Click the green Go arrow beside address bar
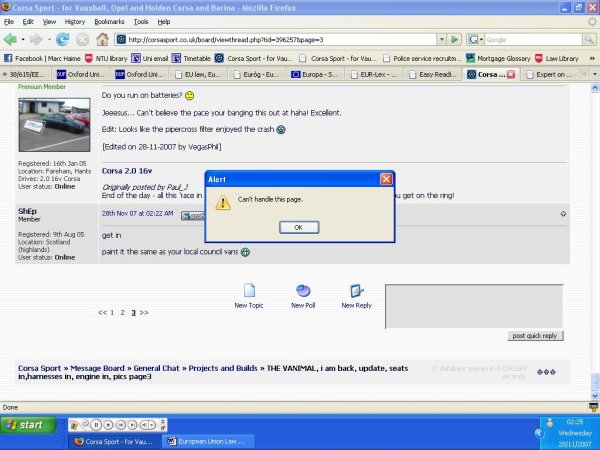600x450 pixels. (454, 39)
